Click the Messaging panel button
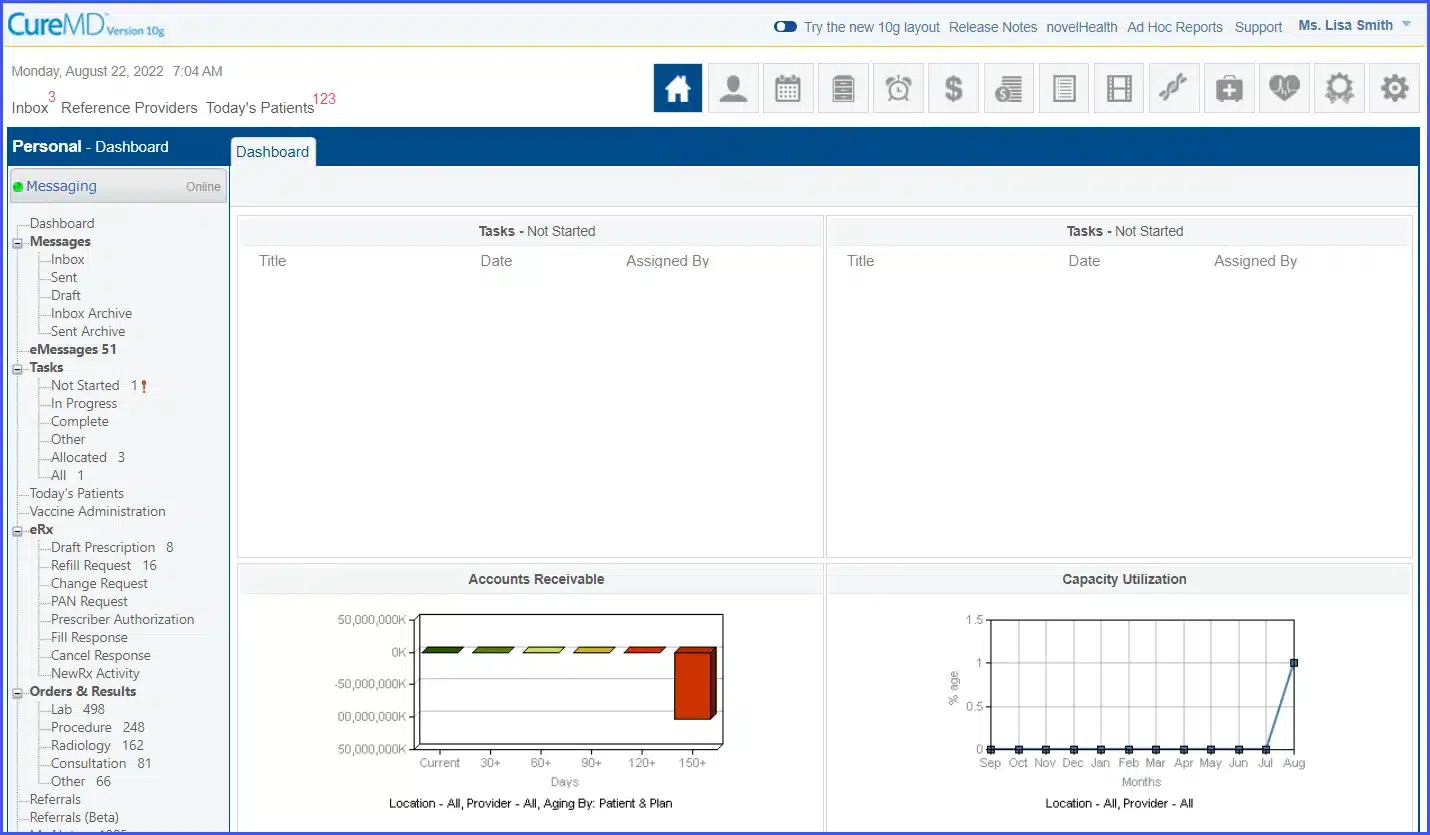The height and width of the screenshot is (835, 1430). coord(119,186)
